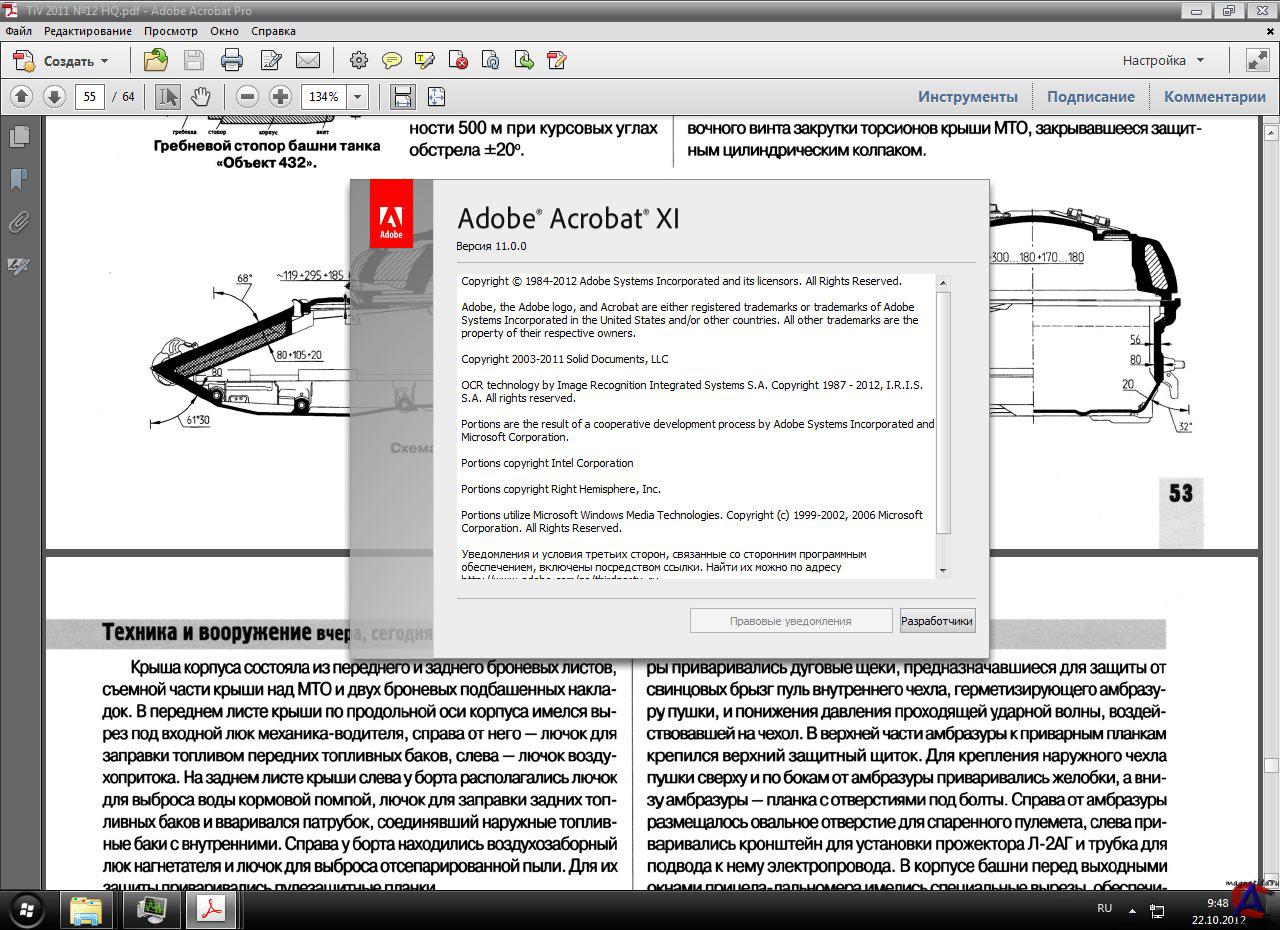Click the Разработчики button
The width and height of the screenshot is (1280, 930).
937,621
